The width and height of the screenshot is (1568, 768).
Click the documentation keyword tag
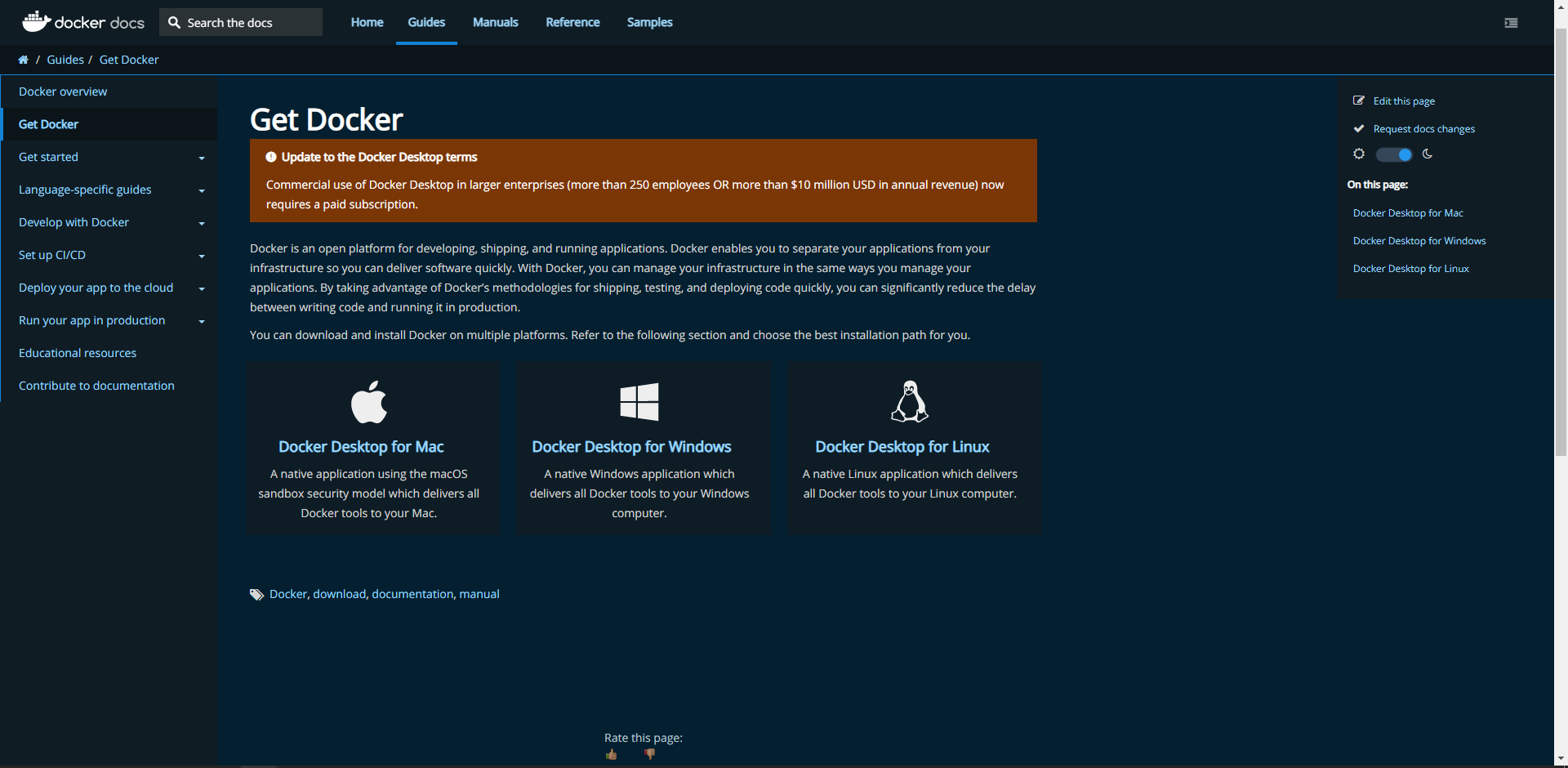click(x=412, y=594)
